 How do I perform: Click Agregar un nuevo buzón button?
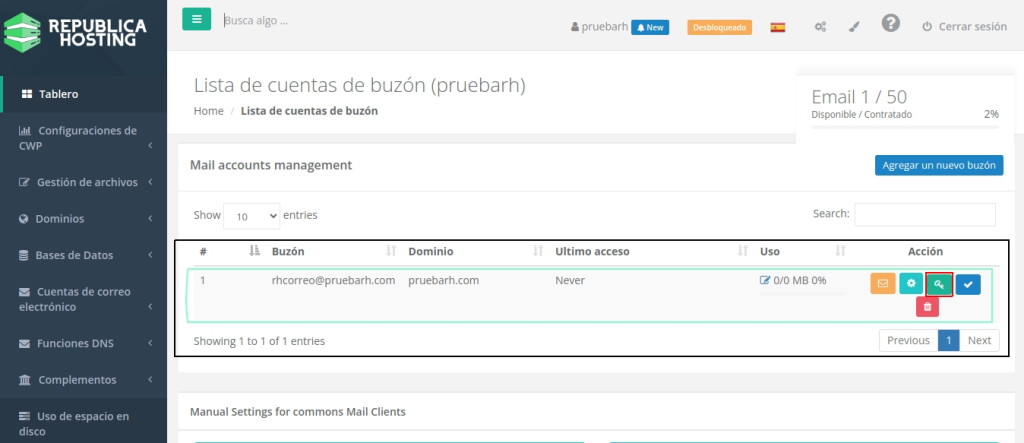[938, 165]
